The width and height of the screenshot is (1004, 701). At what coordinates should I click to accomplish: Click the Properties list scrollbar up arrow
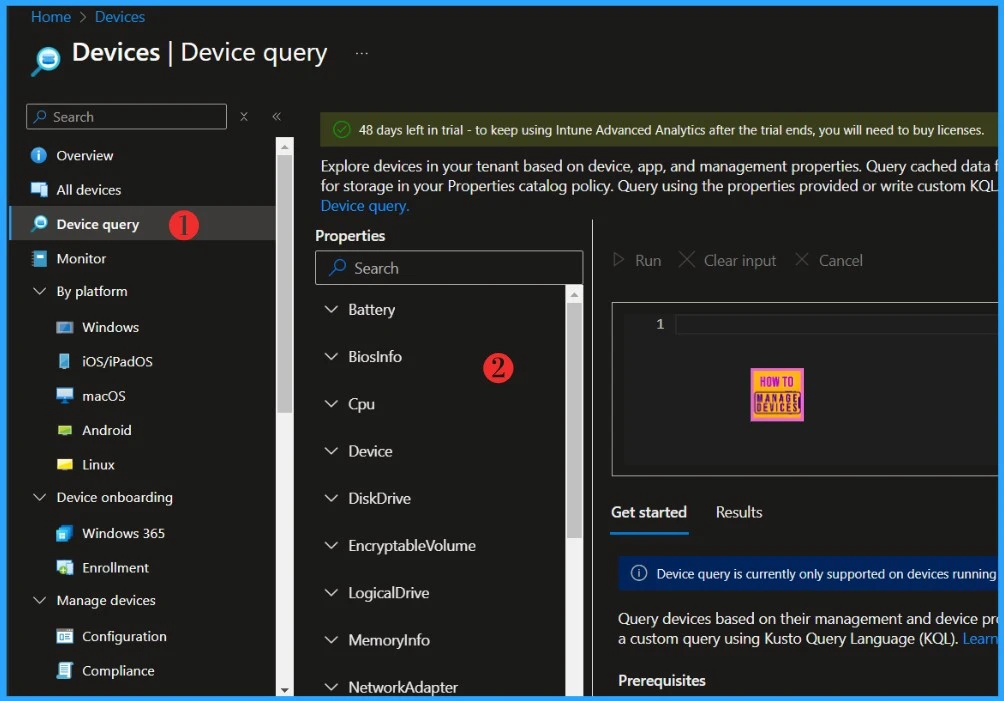click(x=574, y=294)
